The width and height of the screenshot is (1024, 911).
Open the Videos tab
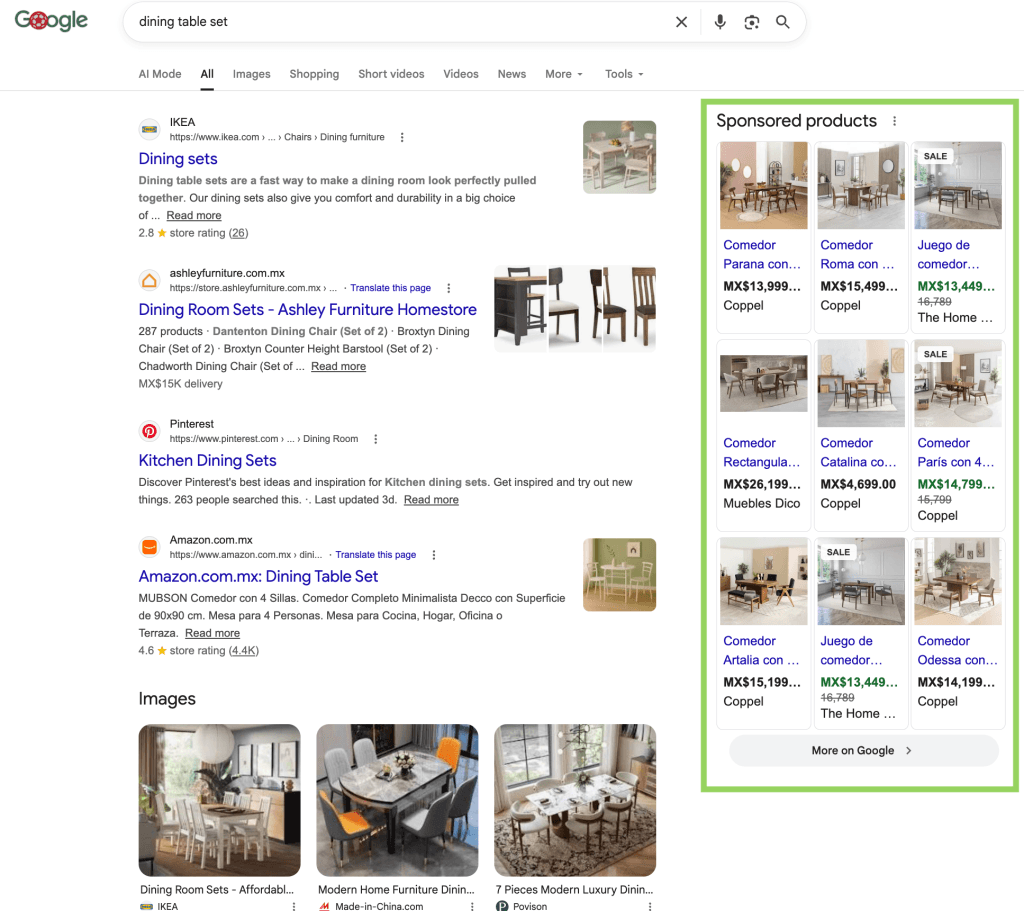coord(461,74)
